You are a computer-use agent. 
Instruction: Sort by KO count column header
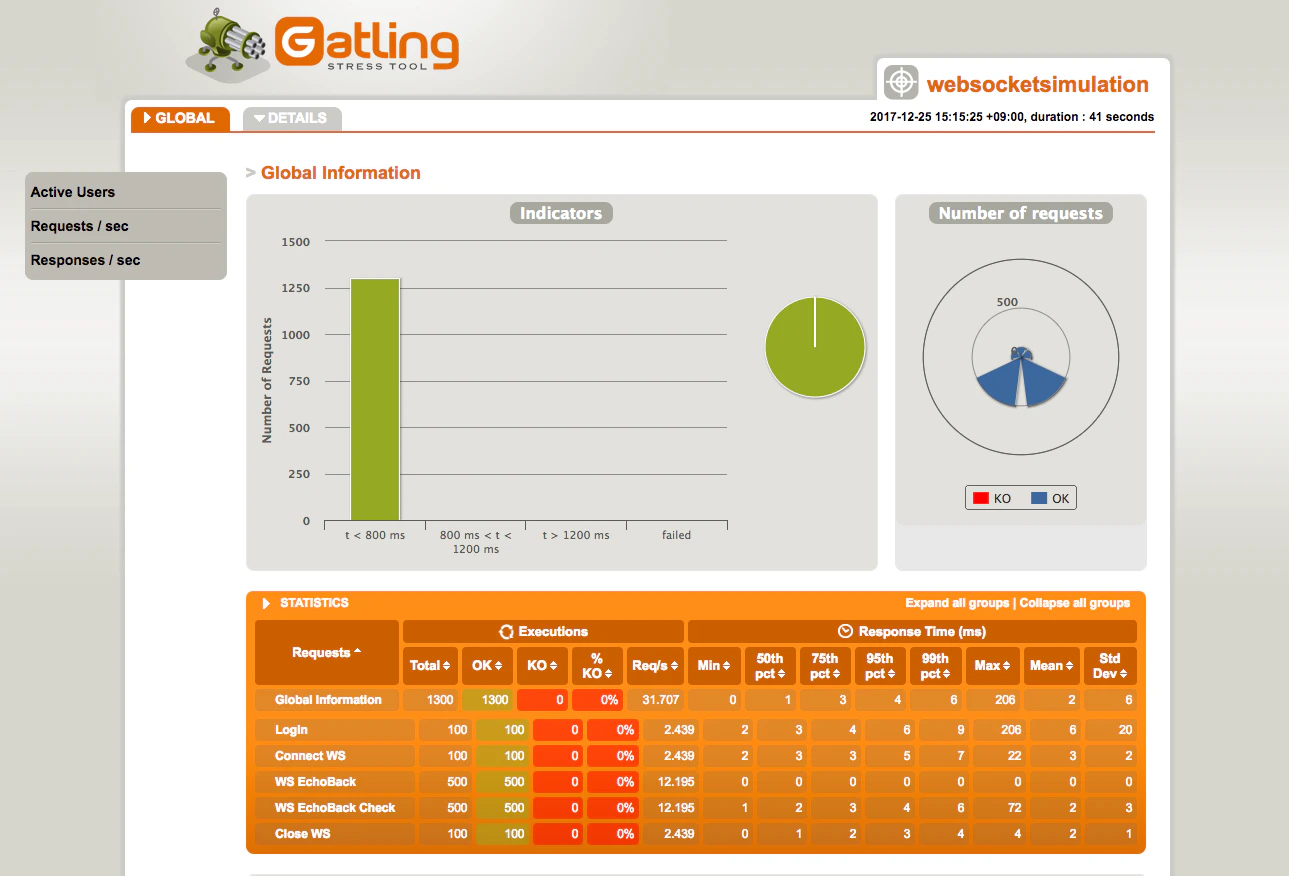542,666
